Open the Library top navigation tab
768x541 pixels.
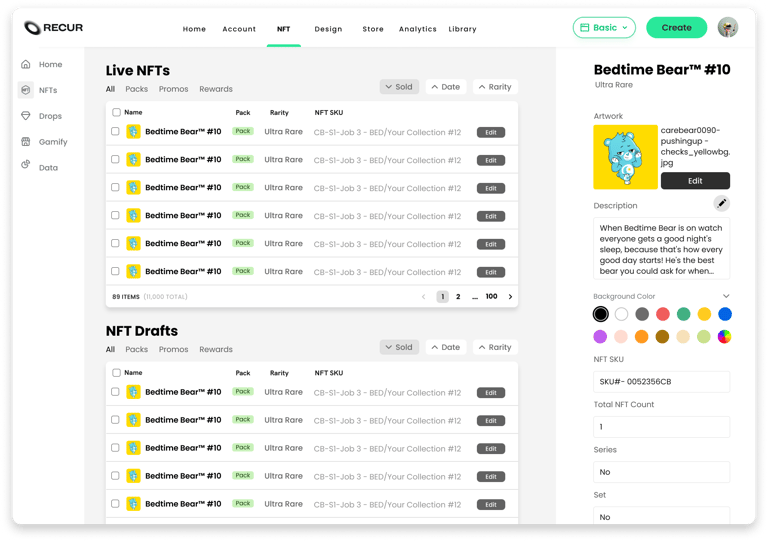coord(462,29)
